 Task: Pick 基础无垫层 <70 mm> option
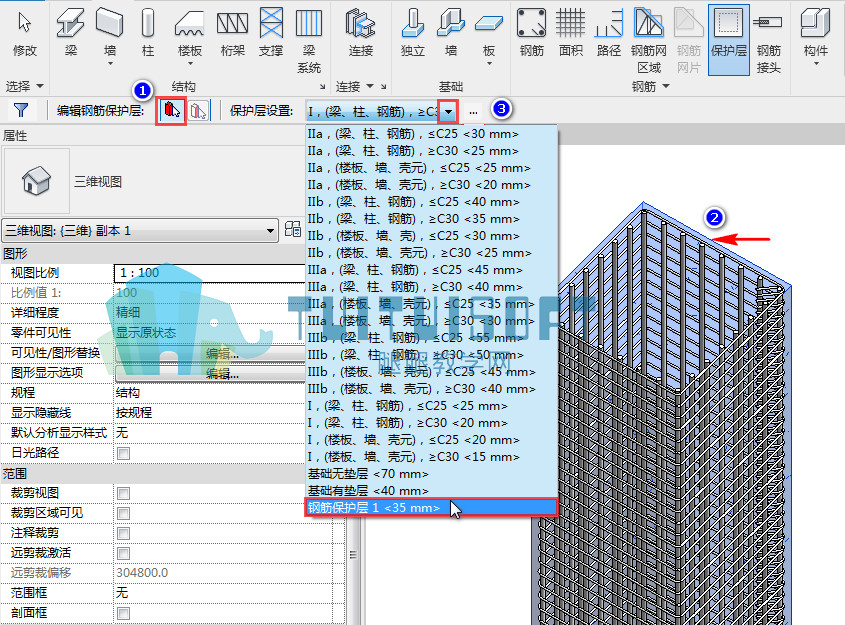tap(431, 474)
